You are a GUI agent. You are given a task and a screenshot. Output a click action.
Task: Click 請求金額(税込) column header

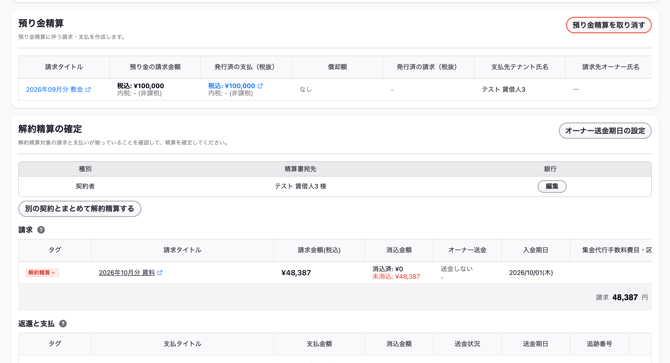tap(319, 250)
